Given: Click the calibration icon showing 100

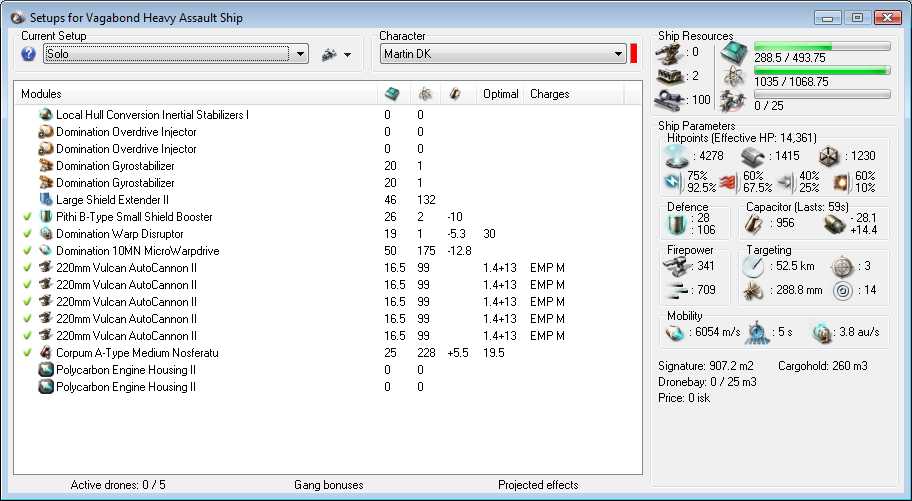Looking at the screenshot, I should pyautogui.click(x=669, y=100).
